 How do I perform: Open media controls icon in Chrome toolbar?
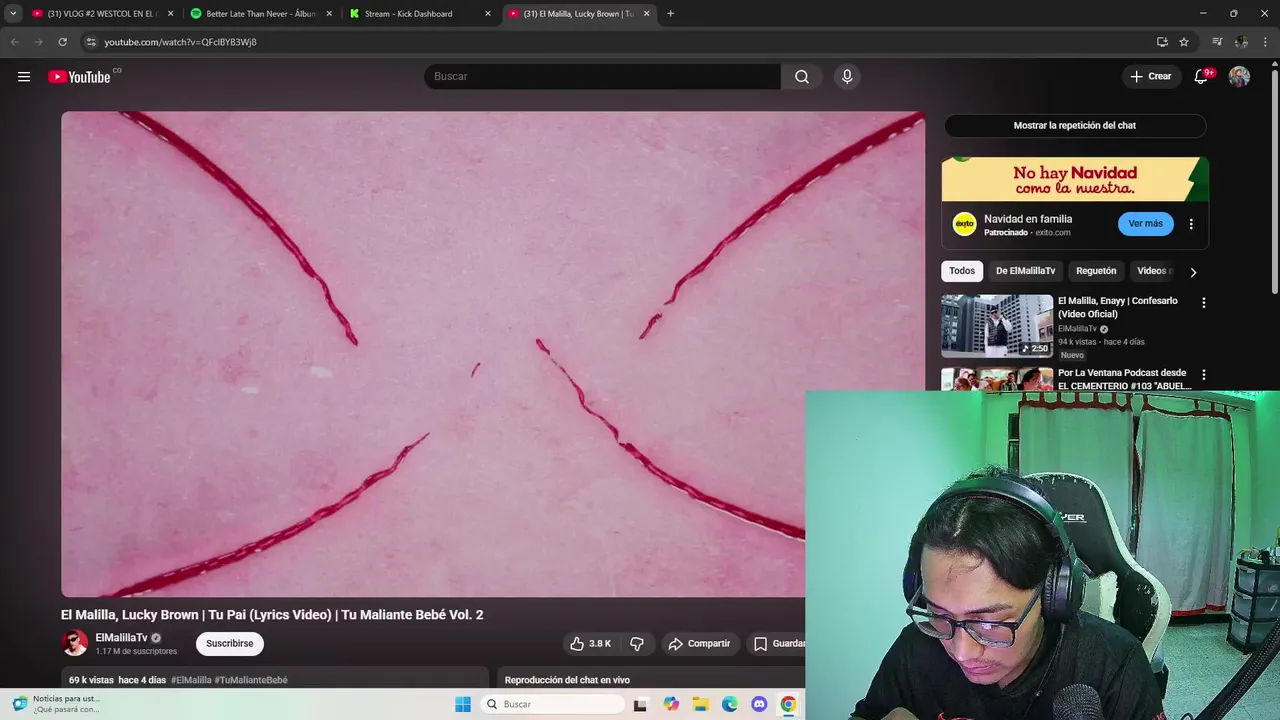tap(1217, 42)
